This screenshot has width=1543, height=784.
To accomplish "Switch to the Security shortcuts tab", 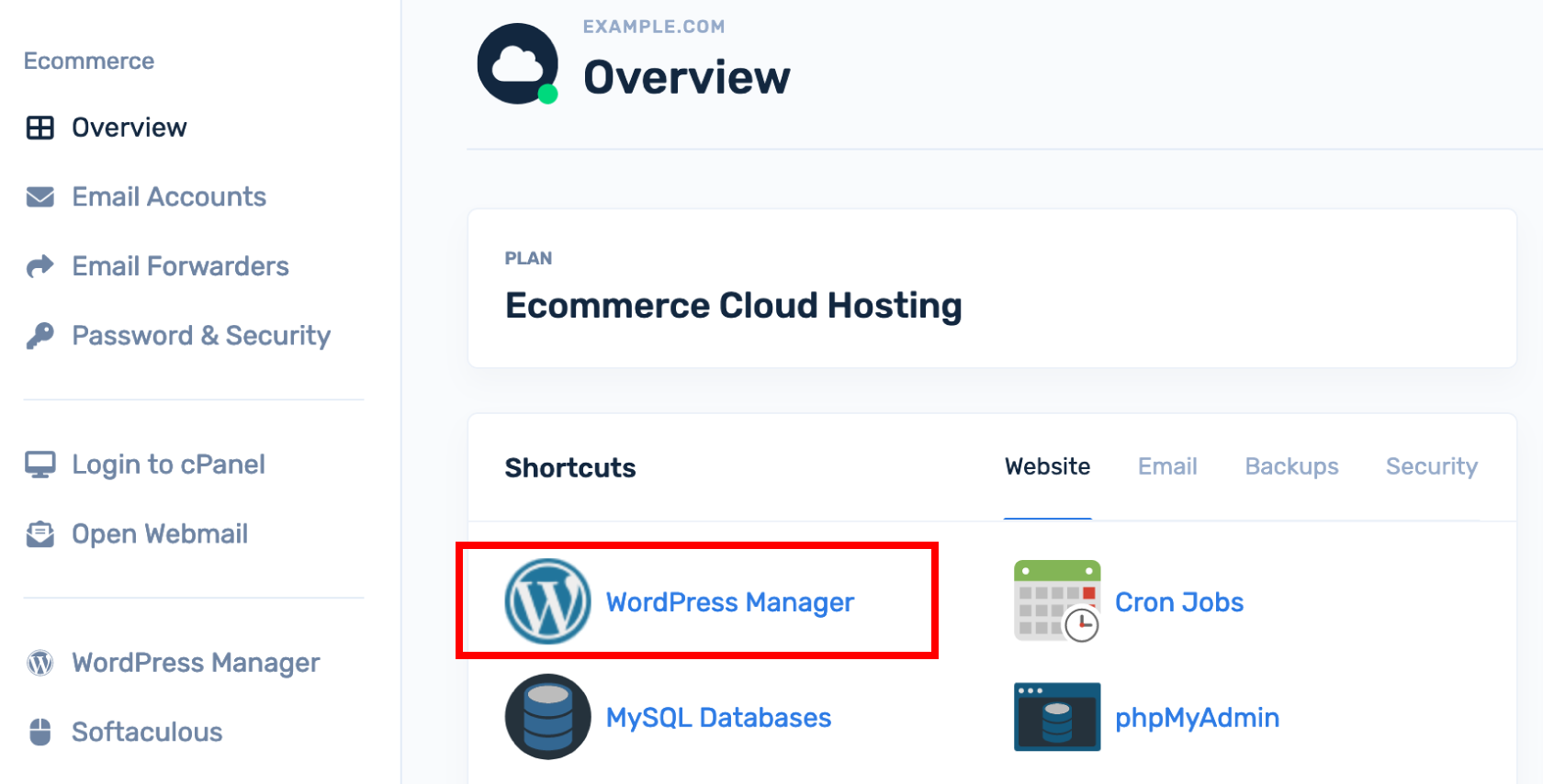I will [x=1432, y=466].
